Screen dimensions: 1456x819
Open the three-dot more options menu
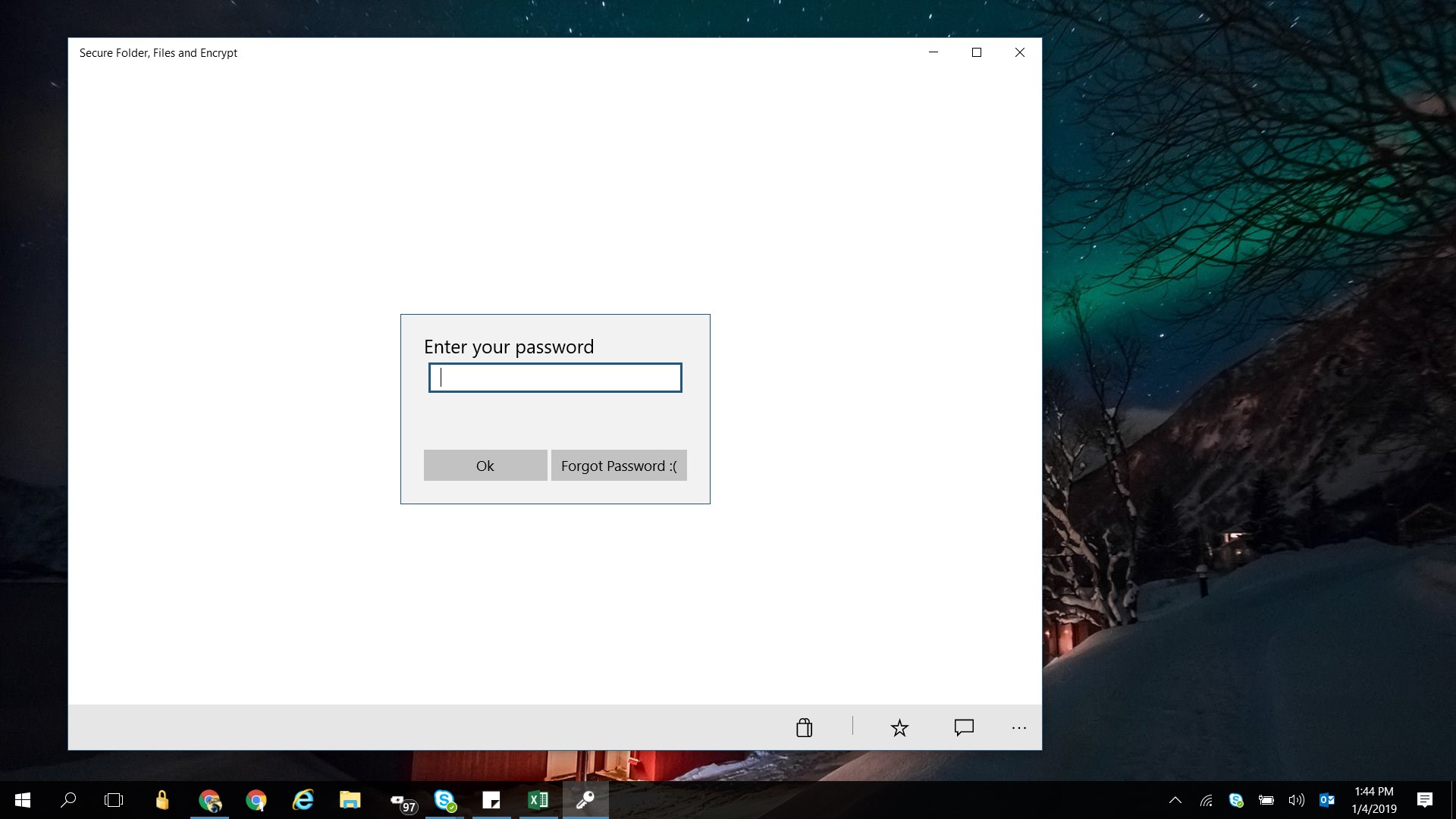(x=1018, y=728)
